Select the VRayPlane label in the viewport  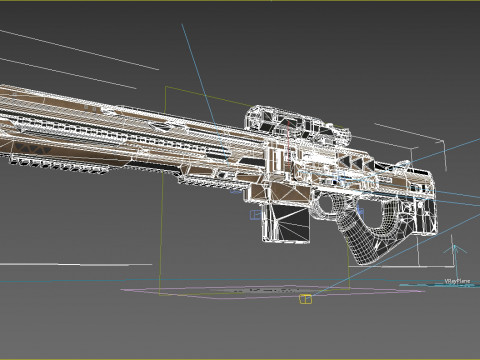pos(457,281)
